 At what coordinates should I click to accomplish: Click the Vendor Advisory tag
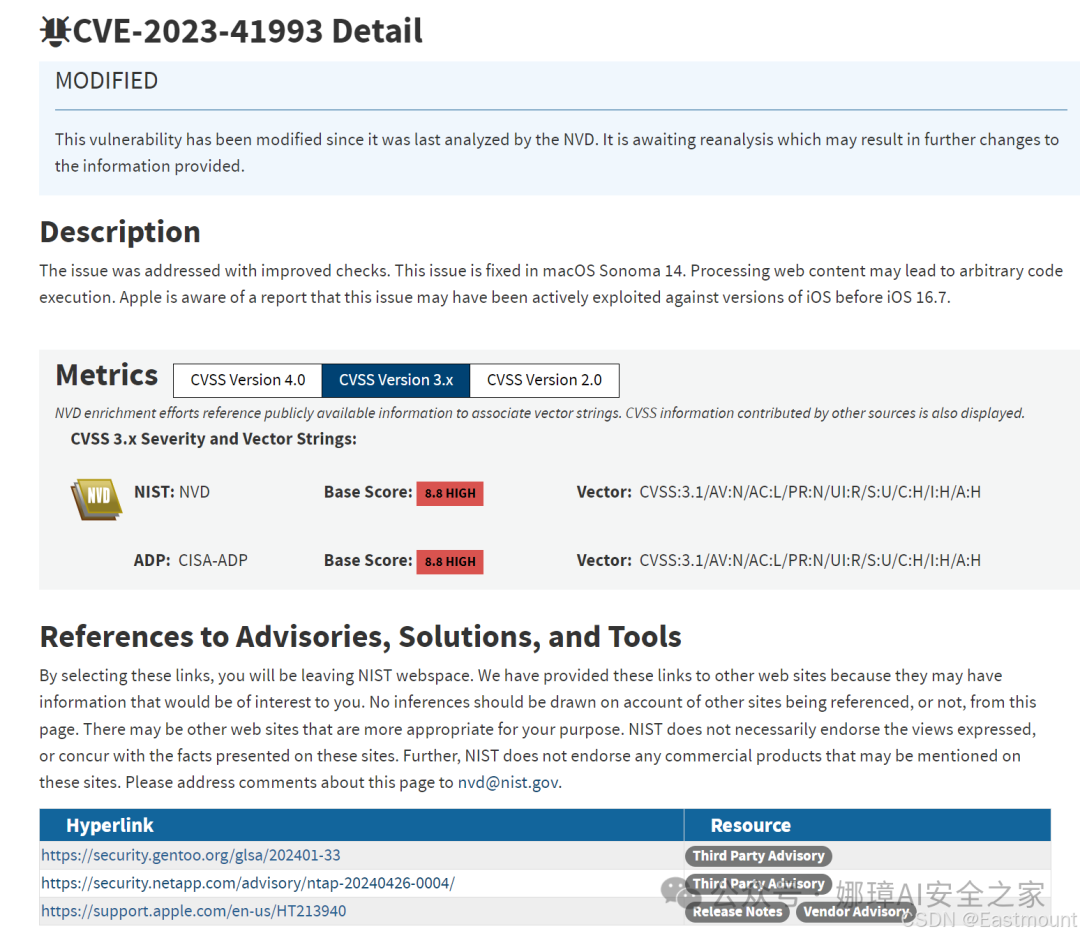(x=856, y=911)
